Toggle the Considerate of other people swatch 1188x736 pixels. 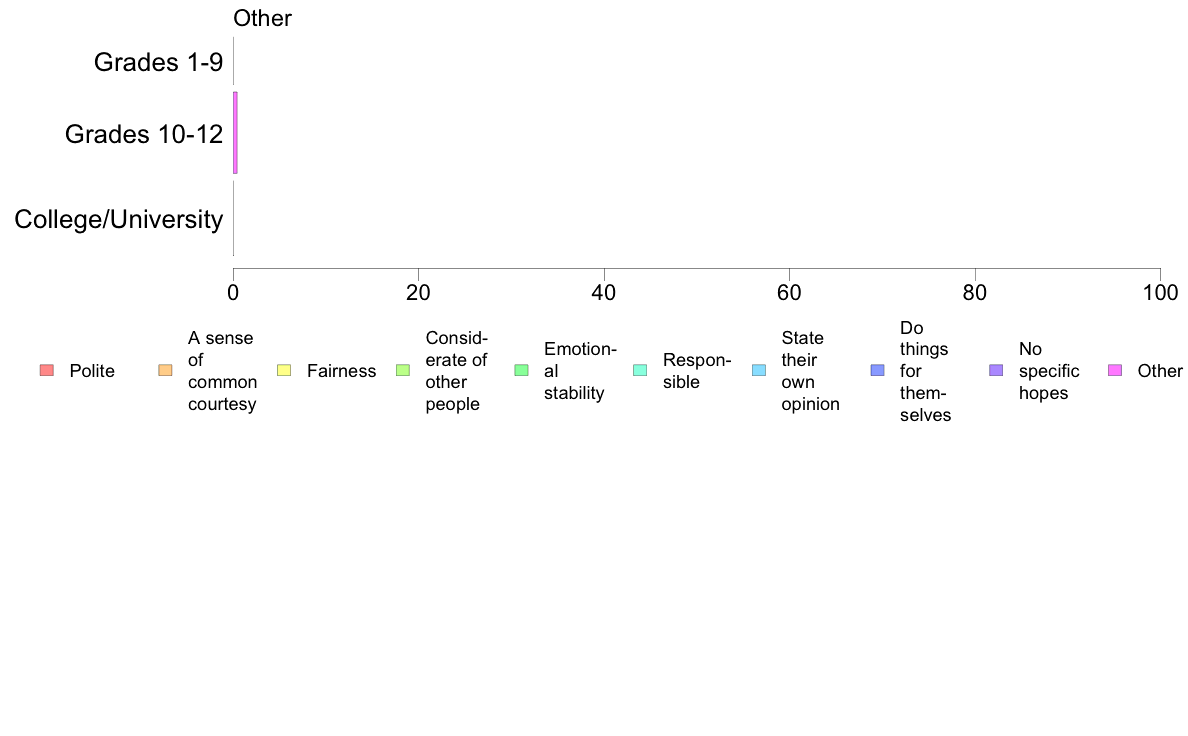(403, 371)
